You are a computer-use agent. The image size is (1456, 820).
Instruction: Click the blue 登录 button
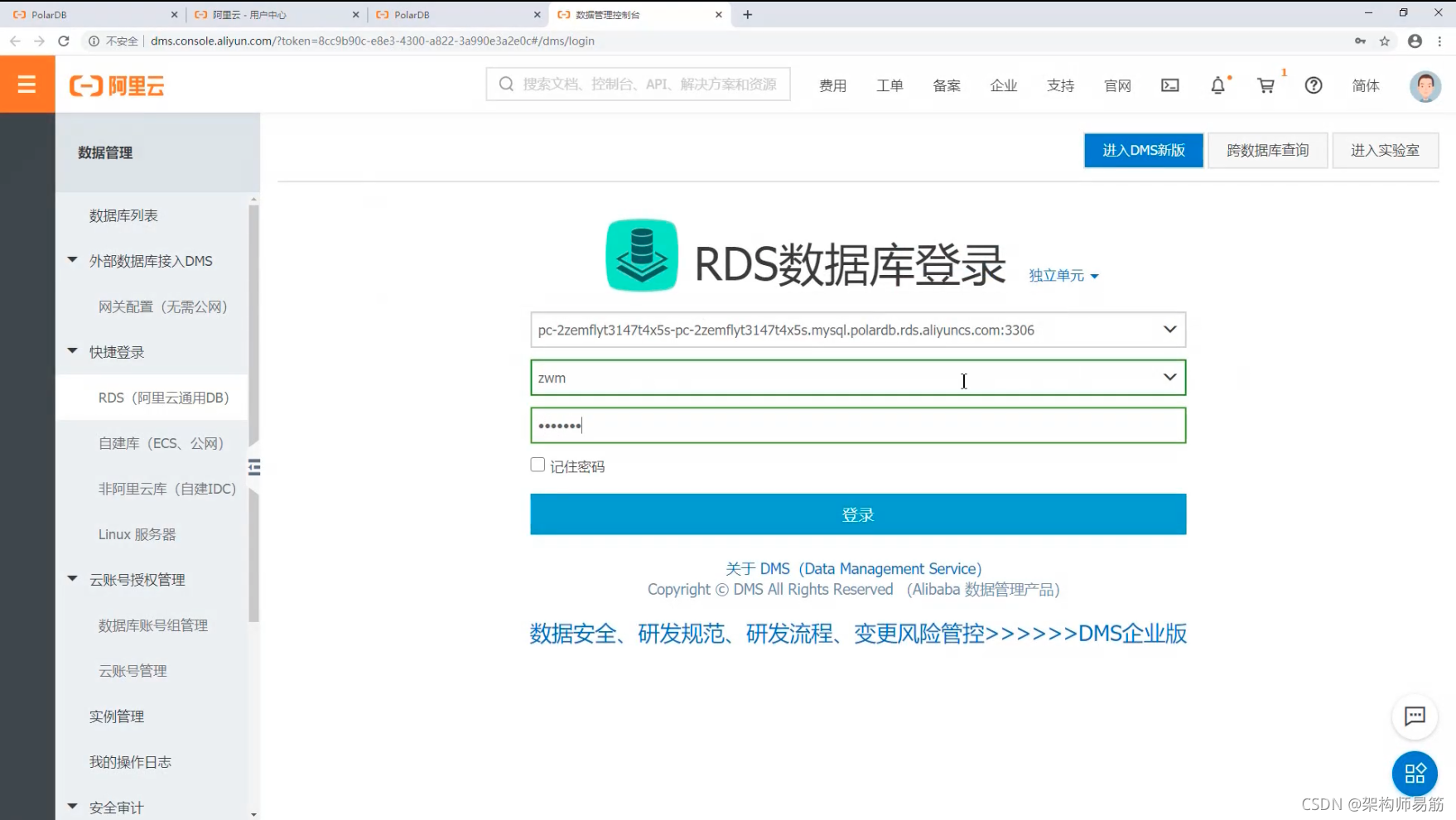(858, 514)
